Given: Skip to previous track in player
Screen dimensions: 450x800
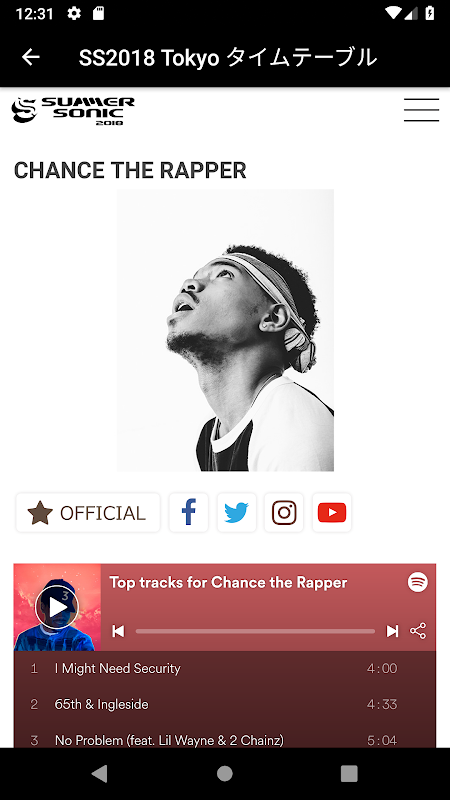Looking at the screenshot, I should click(x=118, y=631).
